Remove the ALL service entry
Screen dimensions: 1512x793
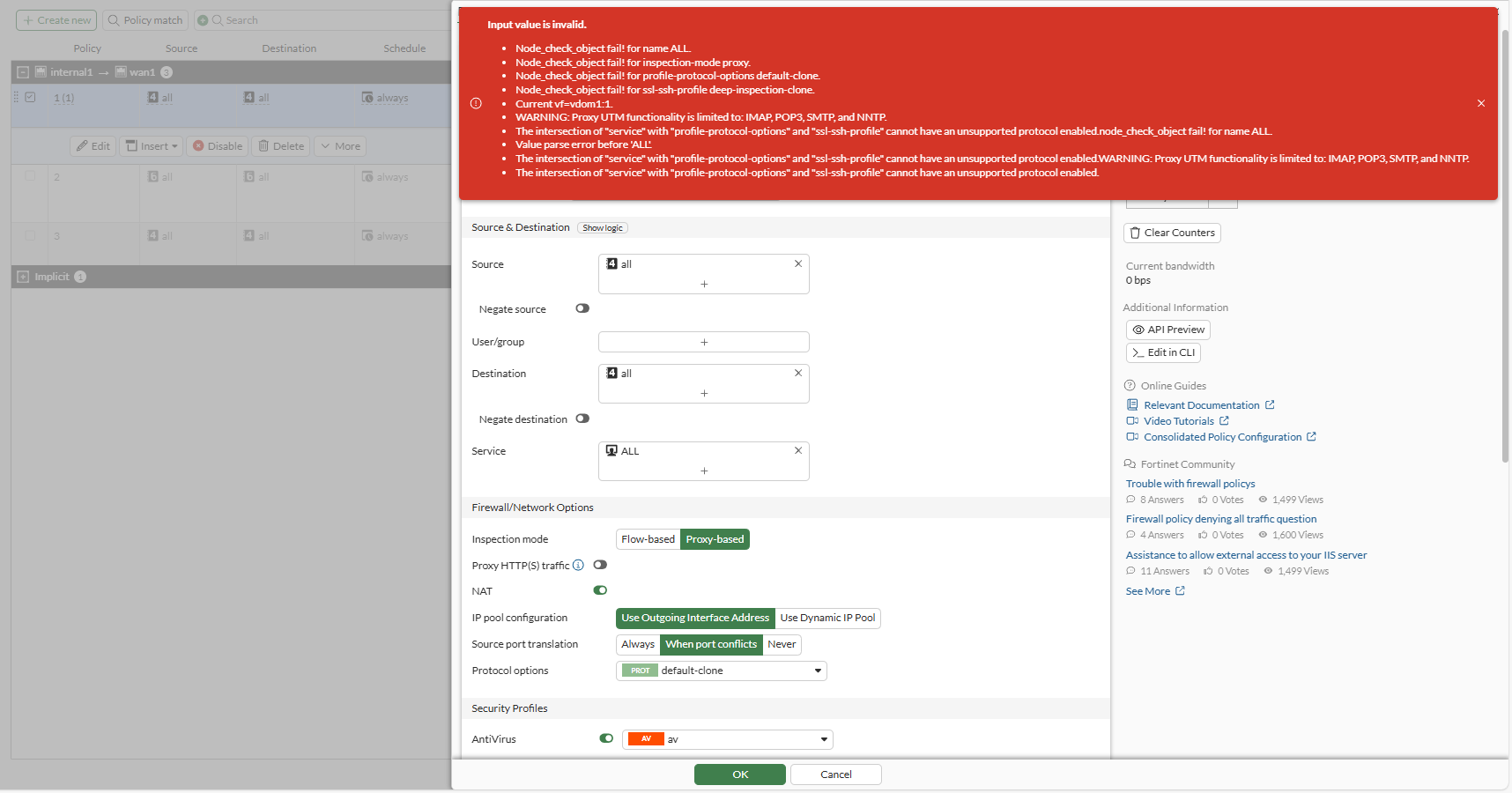(797, 450)
